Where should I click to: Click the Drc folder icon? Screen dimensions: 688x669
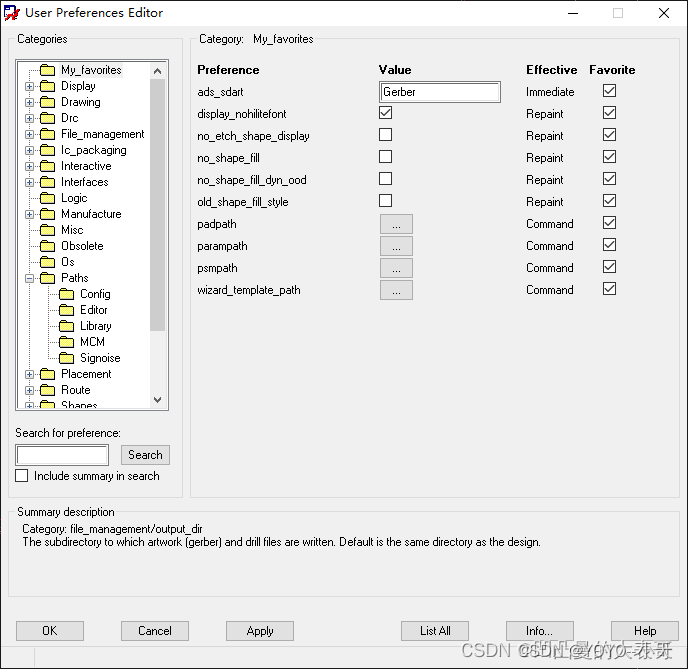pos(47,118)
